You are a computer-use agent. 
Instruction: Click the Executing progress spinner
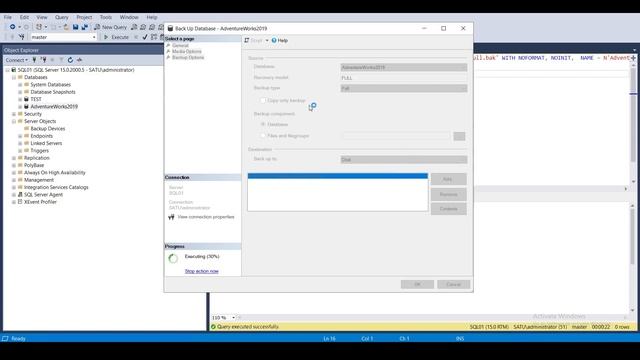tap(173, 258)
